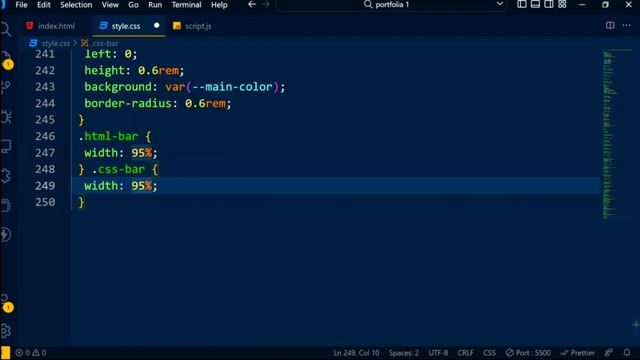The image size is (640, 360).
Task: Open the Selection menu
Action: coord(76,5)
